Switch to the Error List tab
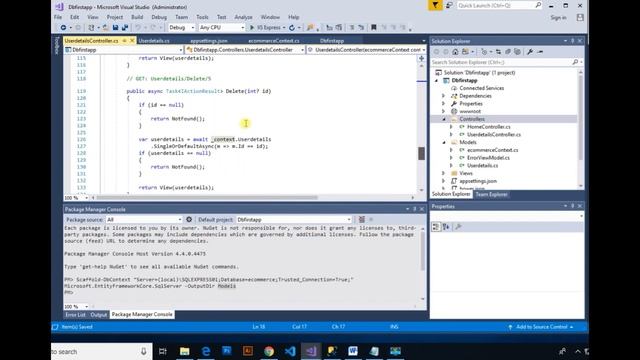 tap(76, 315)
